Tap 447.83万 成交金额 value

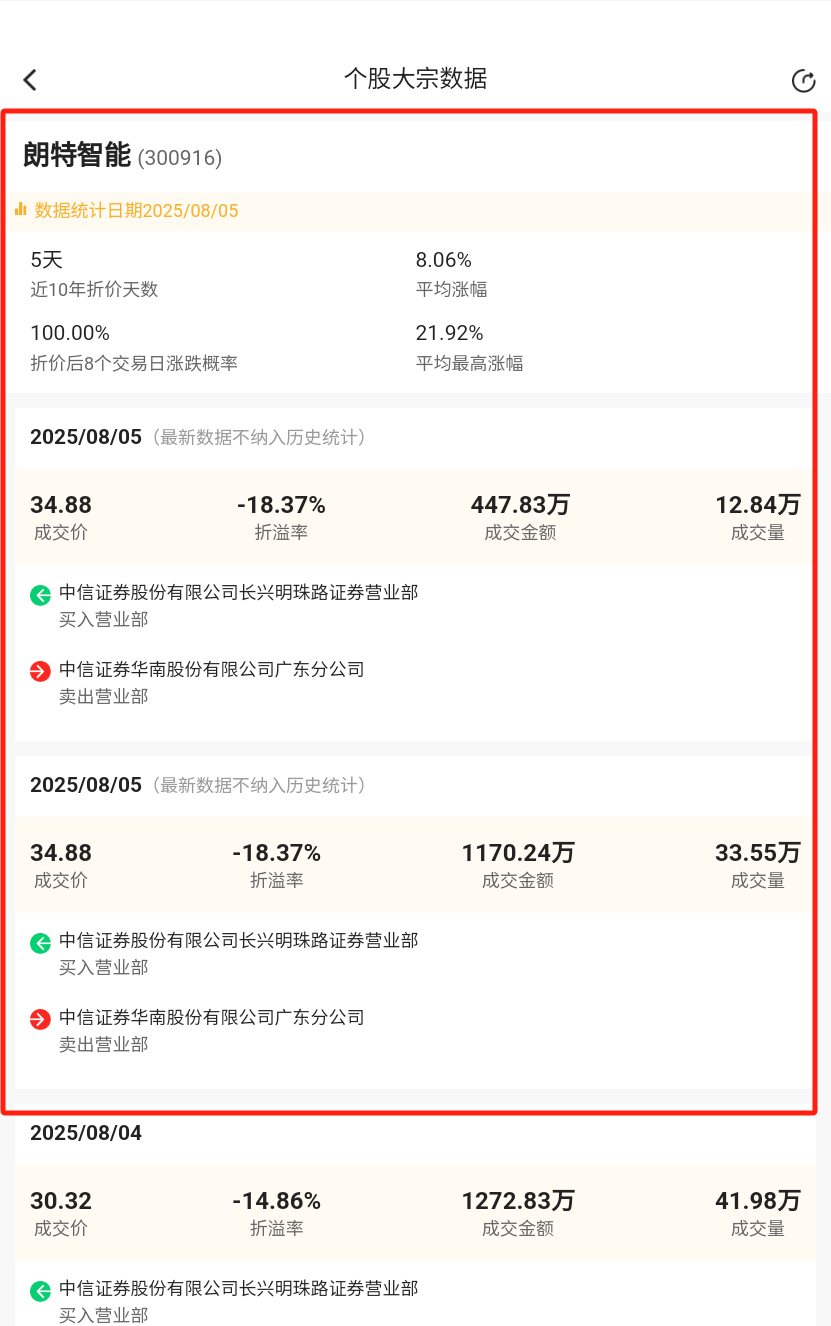520,505
